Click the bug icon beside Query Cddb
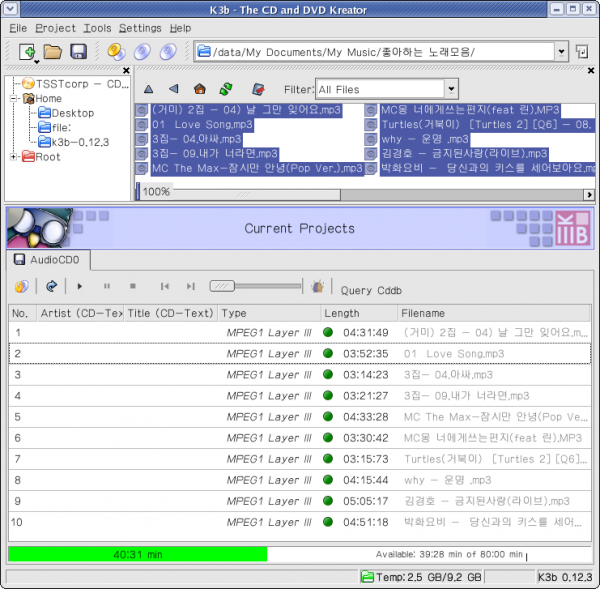 click(x=317, y=286)
